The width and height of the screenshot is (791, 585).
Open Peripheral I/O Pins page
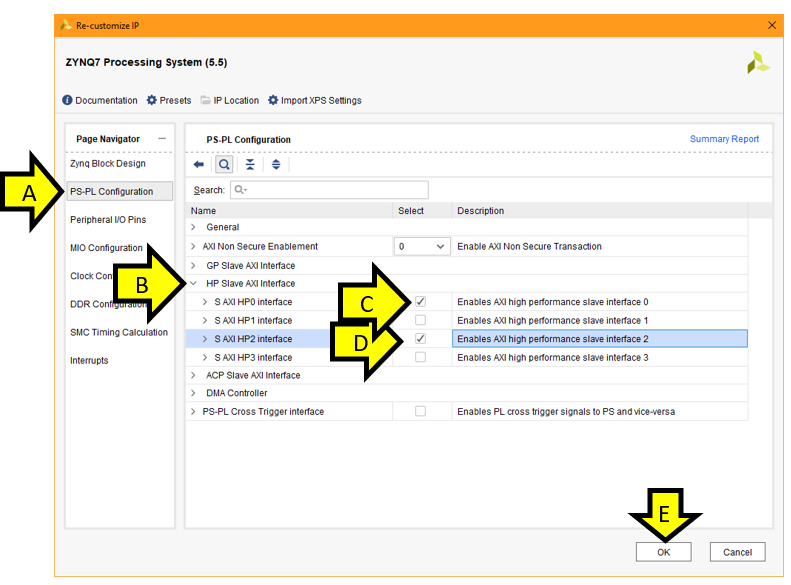click(108, 220)
